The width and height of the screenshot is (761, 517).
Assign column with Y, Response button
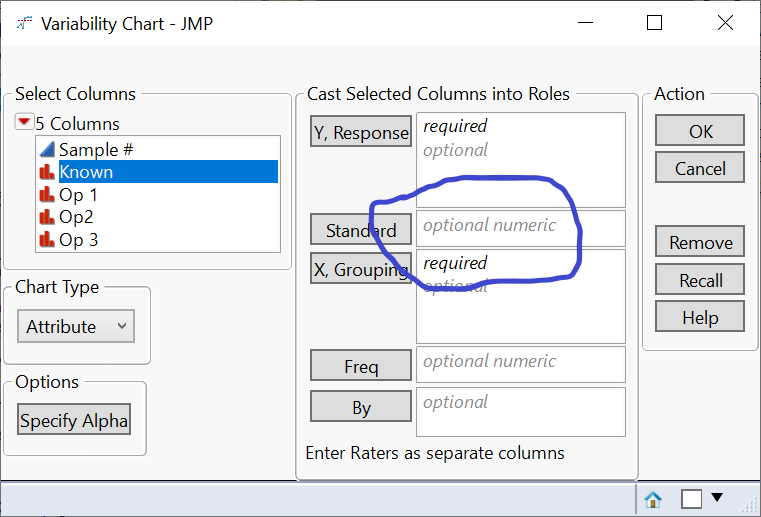pyautogui.click(x=360, y=132)
